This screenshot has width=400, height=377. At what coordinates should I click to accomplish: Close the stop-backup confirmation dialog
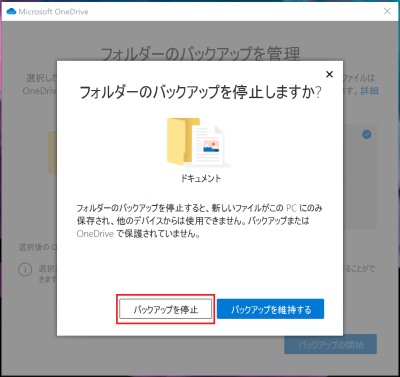pyautogui.click(x=329, y=74)
